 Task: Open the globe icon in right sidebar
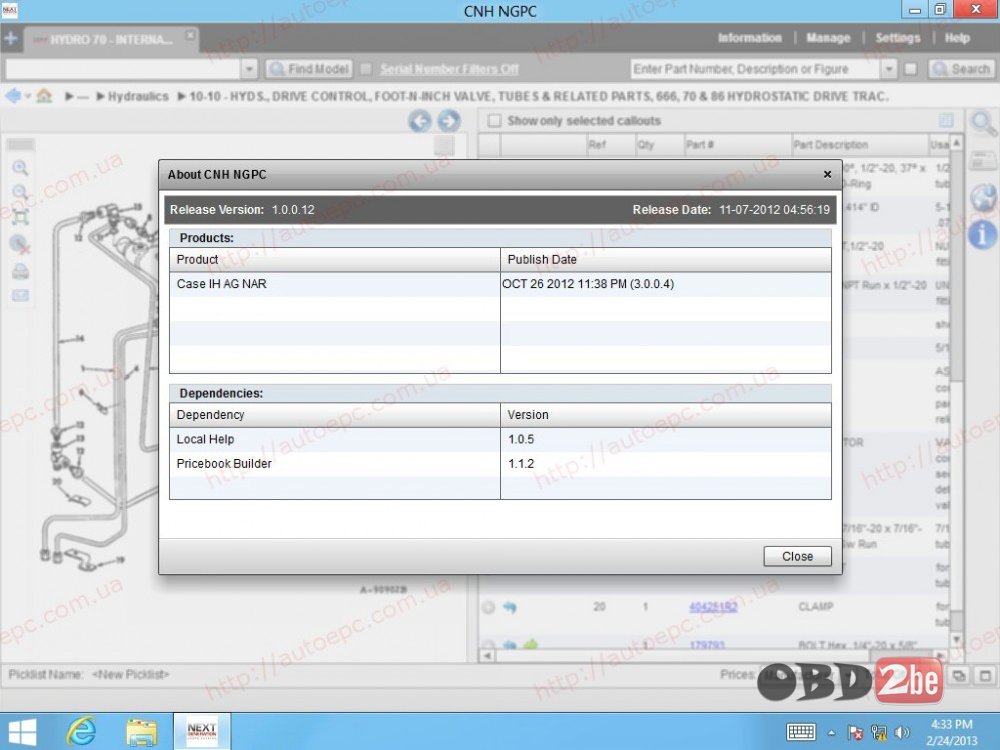coord(983,198)
